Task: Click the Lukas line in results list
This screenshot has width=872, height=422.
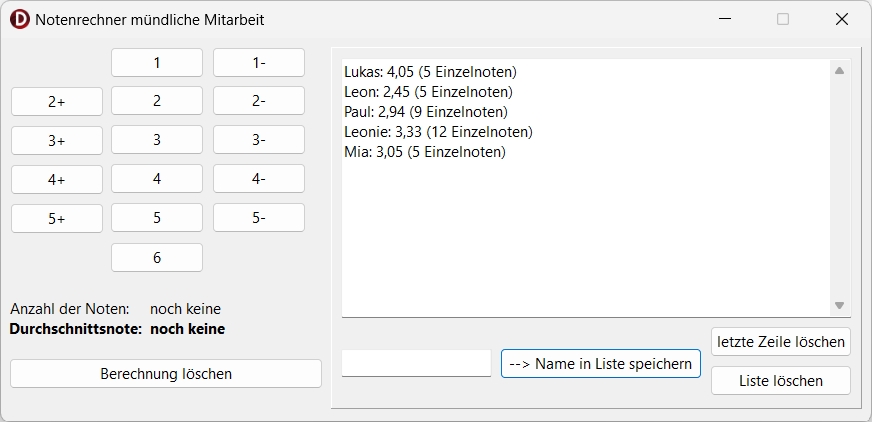Action: pos(430,72)
